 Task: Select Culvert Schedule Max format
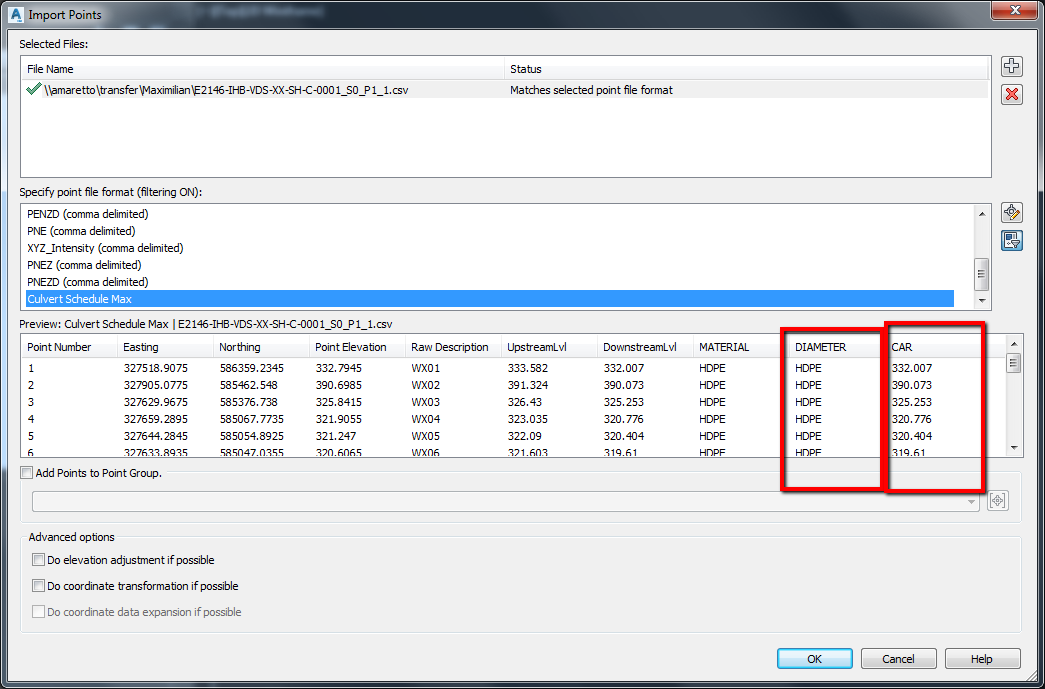click(490, 299)
